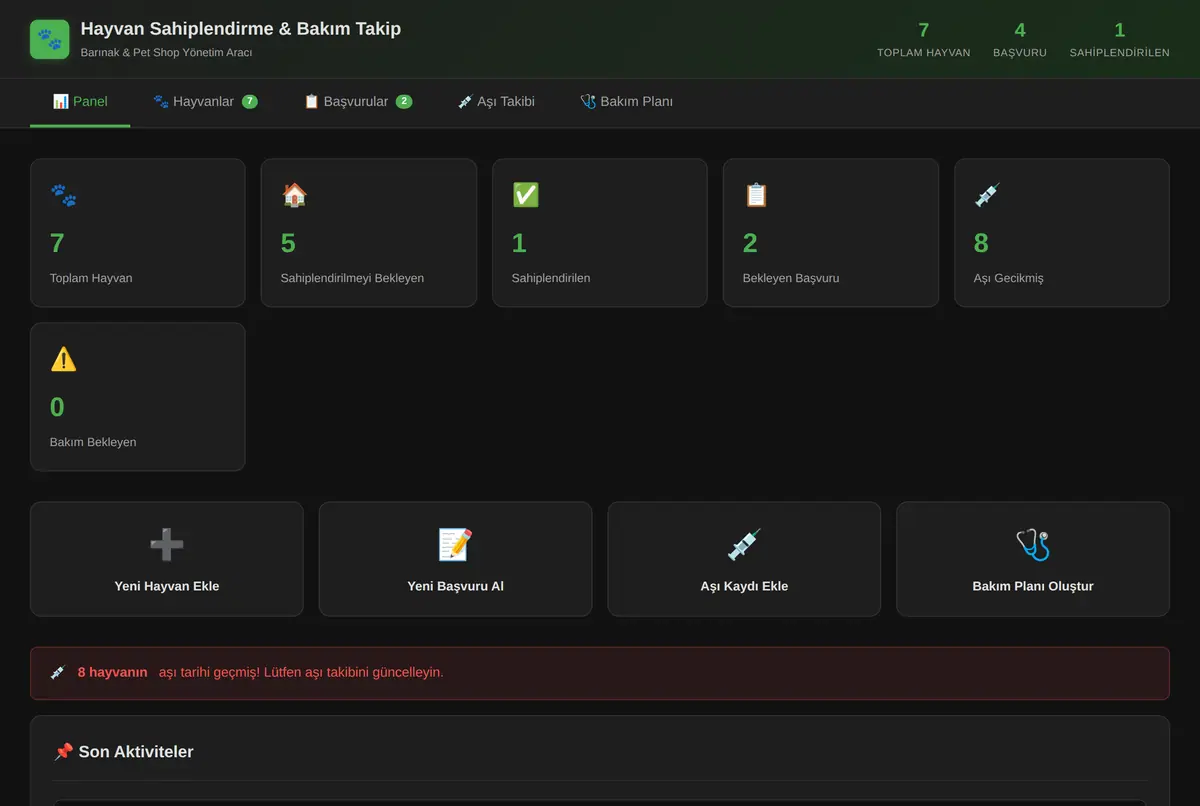Click the memo icon on Yeni Başvuru Al
This screenshot has width=1200, height=806.
(x=455, y=545)
